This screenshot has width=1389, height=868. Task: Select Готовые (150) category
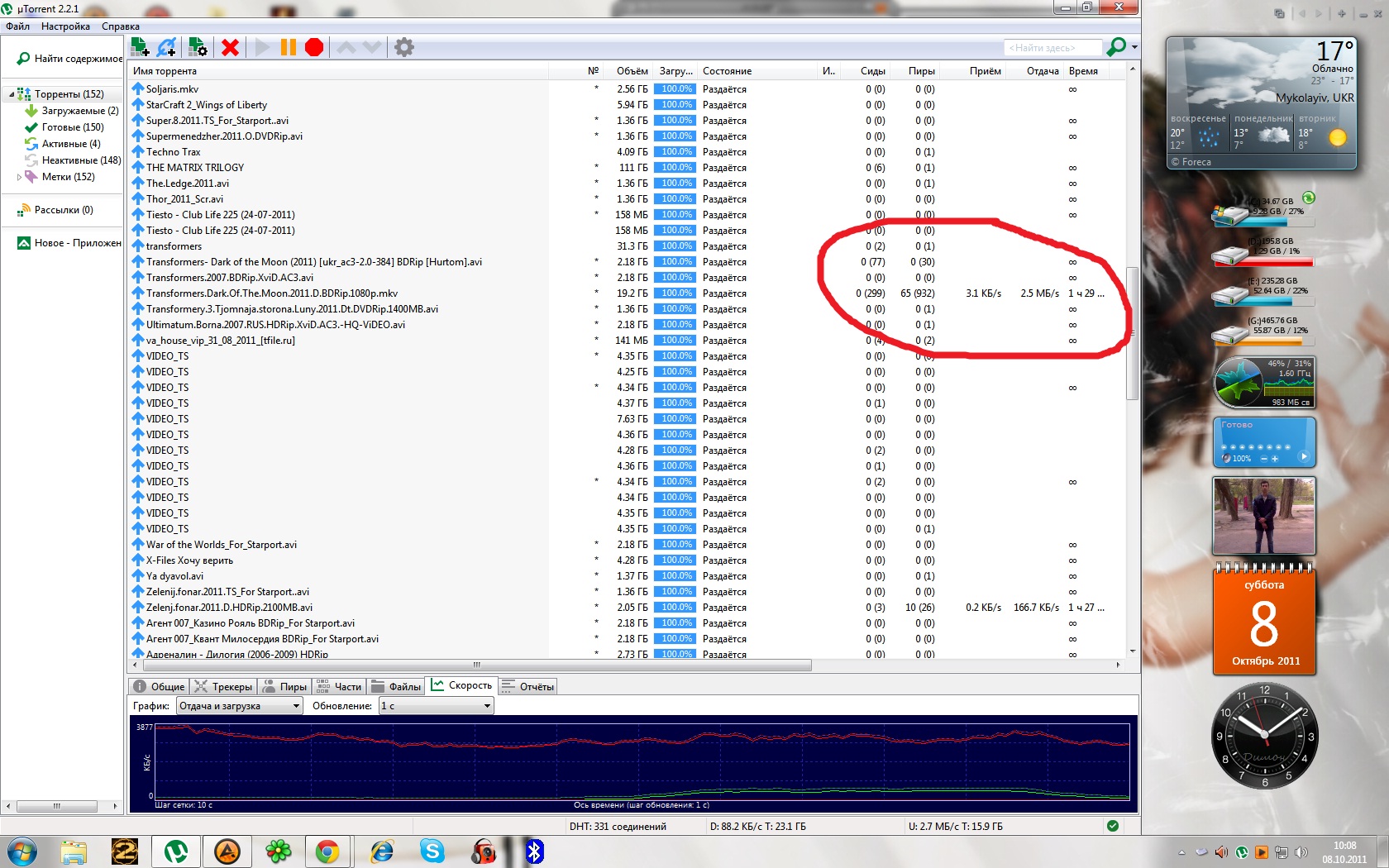(x=64, y=127)
